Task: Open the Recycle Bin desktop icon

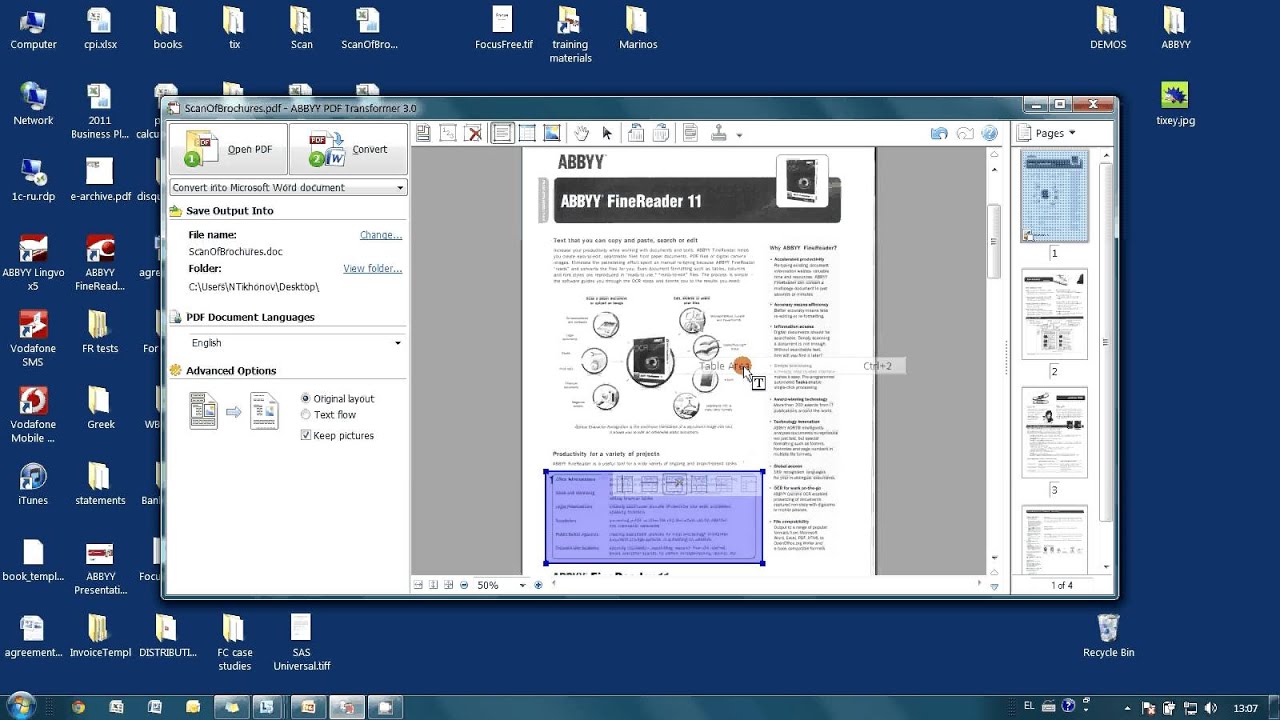Action: [1108, 636]
